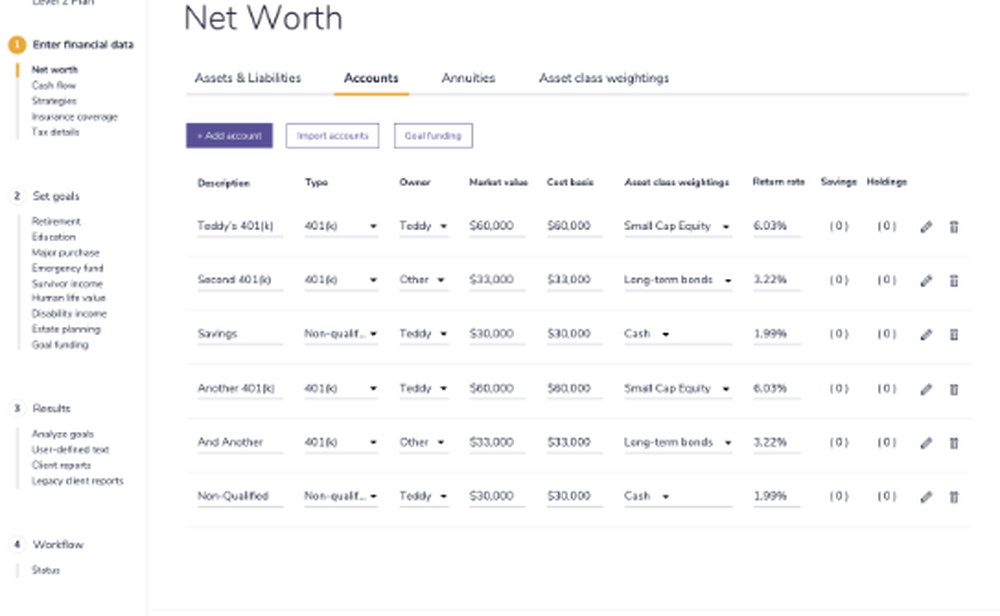Viewport: 1000px width, 616px height.
Task: Delete the Savings account row
Action: tap(953, 334)
